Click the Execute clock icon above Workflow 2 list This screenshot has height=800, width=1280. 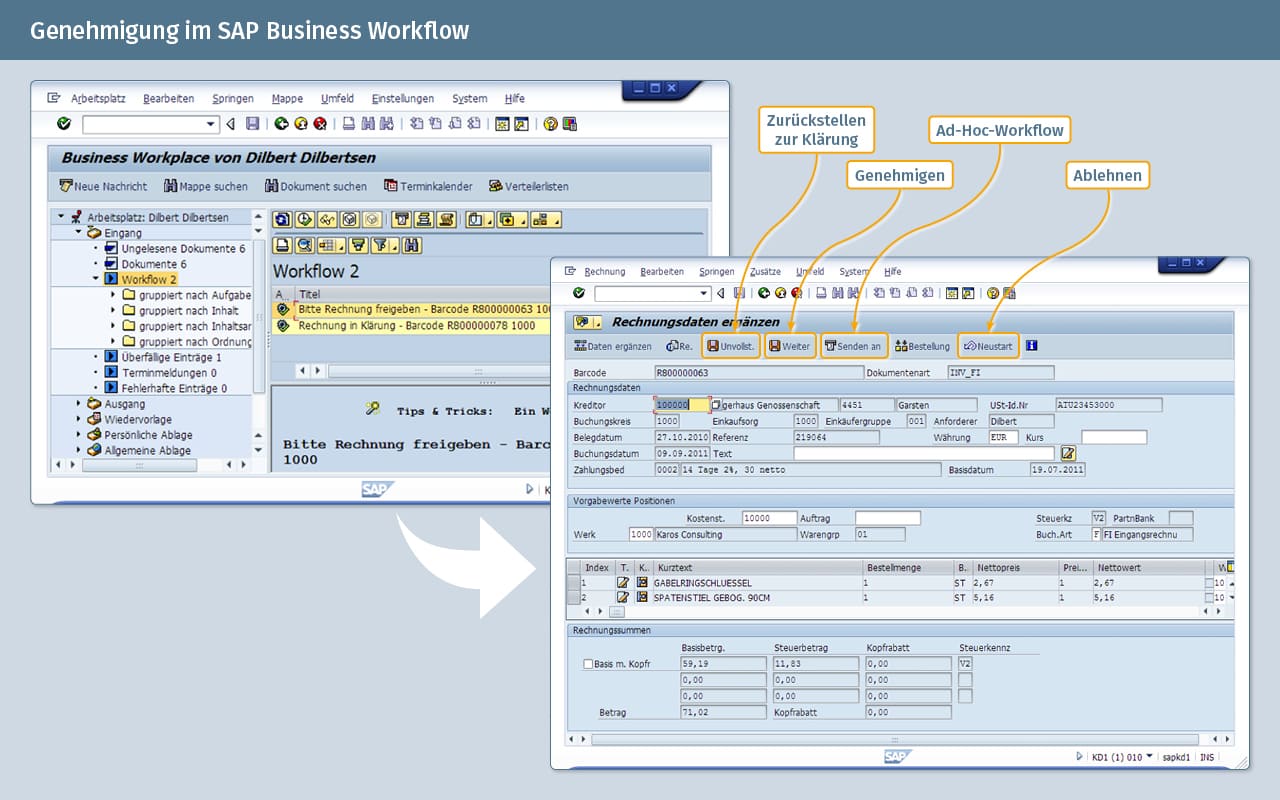click(x=305, y=219)
